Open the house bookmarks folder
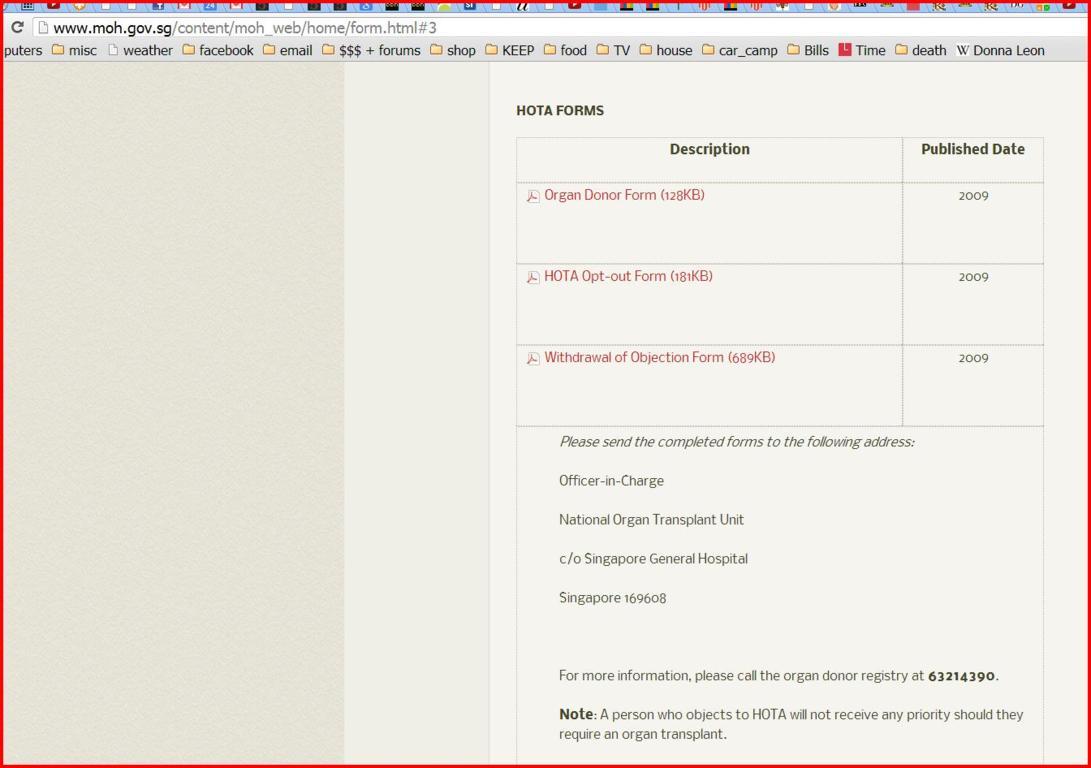1091x768 pixels. pyautogui.click(x=665, y=50)
